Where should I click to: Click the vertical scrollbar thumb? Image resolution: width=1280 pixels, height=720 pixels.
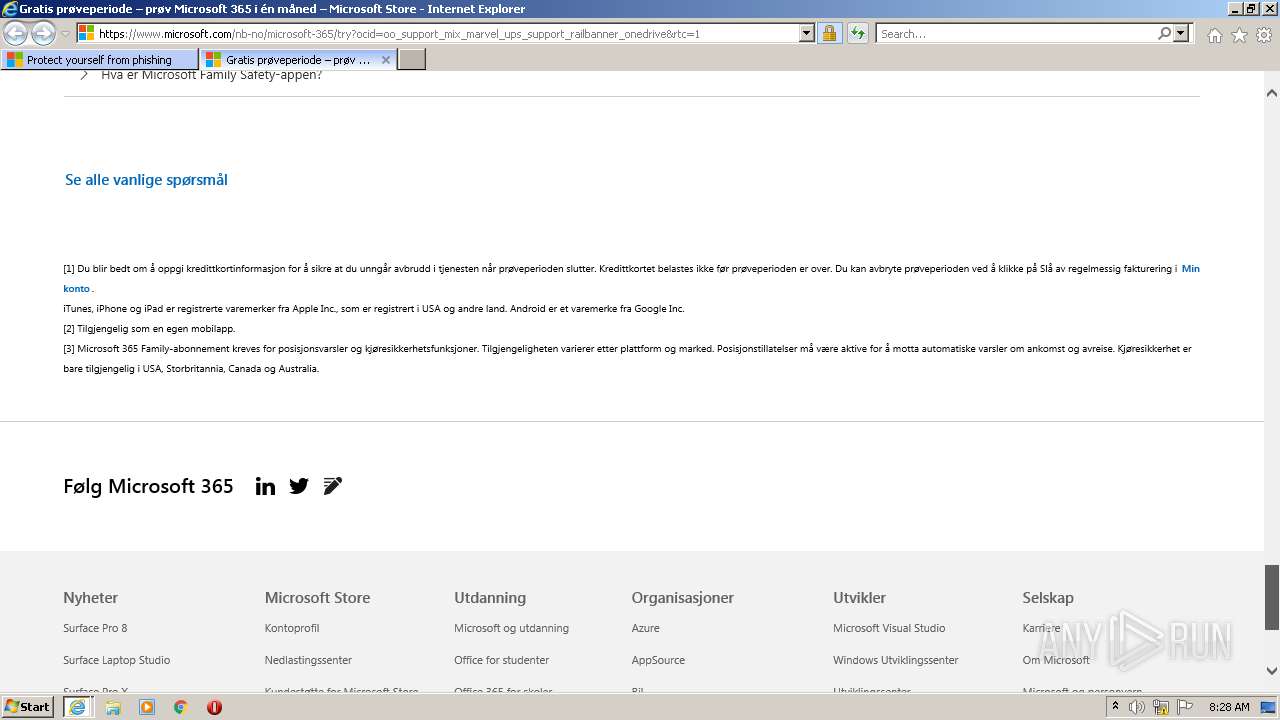point(1272,597)
